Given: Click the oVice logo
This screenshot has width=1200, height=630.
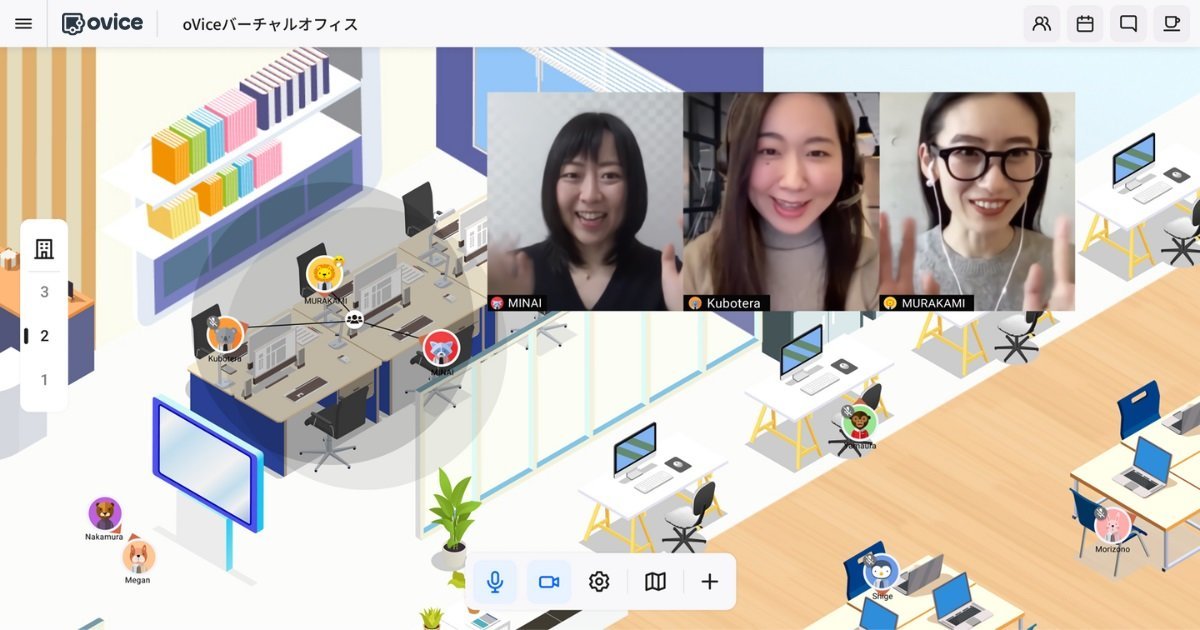Looking at the screenshot, I should (102, 23).
